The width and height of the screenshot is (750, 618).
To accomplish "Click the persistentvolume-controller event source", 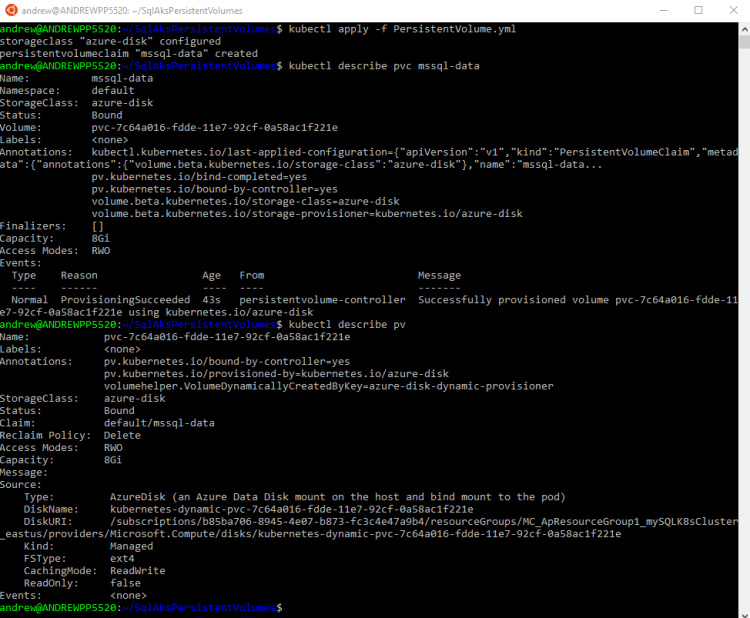I will [322, 299].
